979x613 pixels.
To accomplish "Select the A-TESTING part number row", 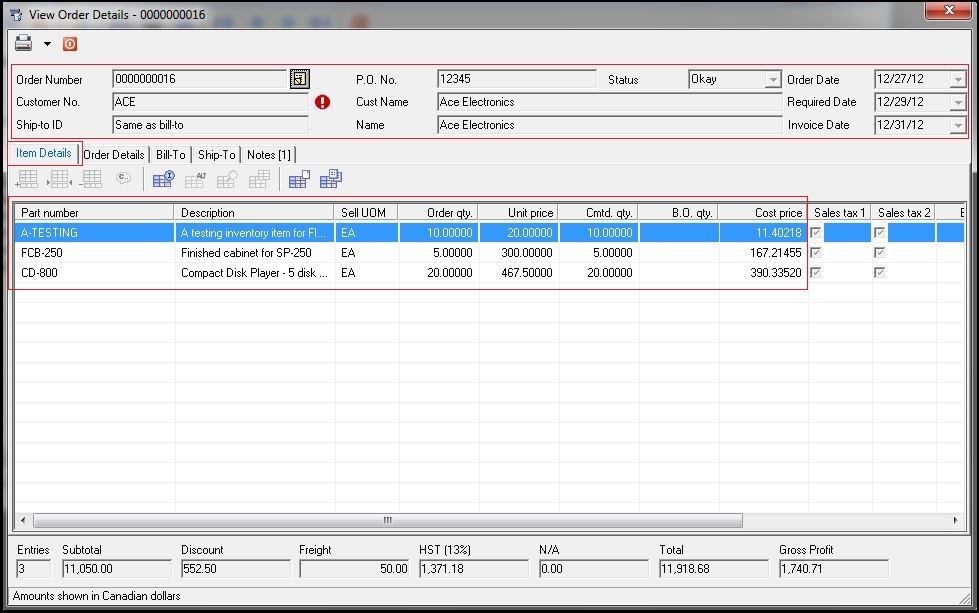I will pyautogui.click(x=94, y=233).
